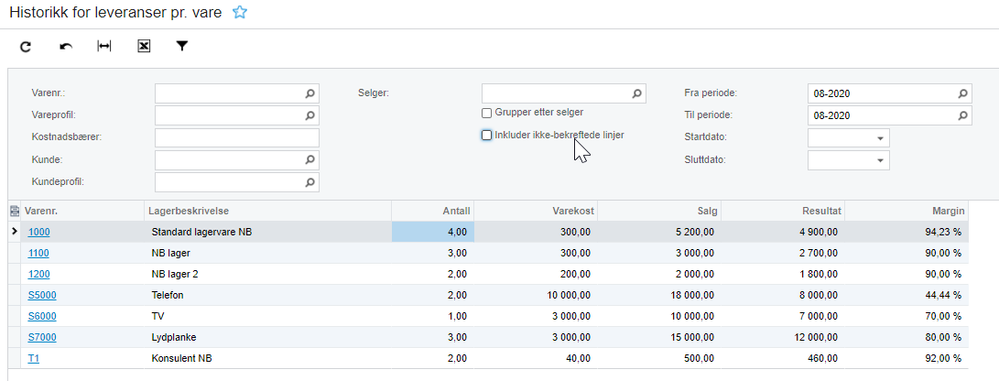
Task: Tick Inkluder ikke-bekreftede linjer checkbox
Action: point(487,135)
